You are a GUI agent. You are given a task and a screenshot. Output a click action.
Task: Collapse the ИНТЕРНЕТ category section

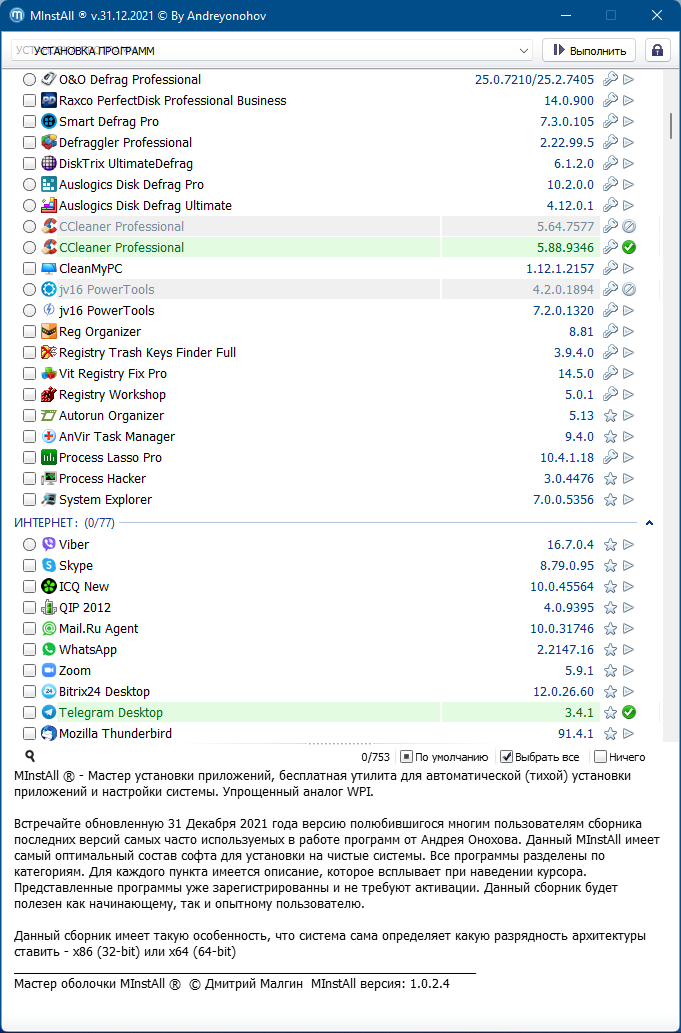tap(649, 522)
